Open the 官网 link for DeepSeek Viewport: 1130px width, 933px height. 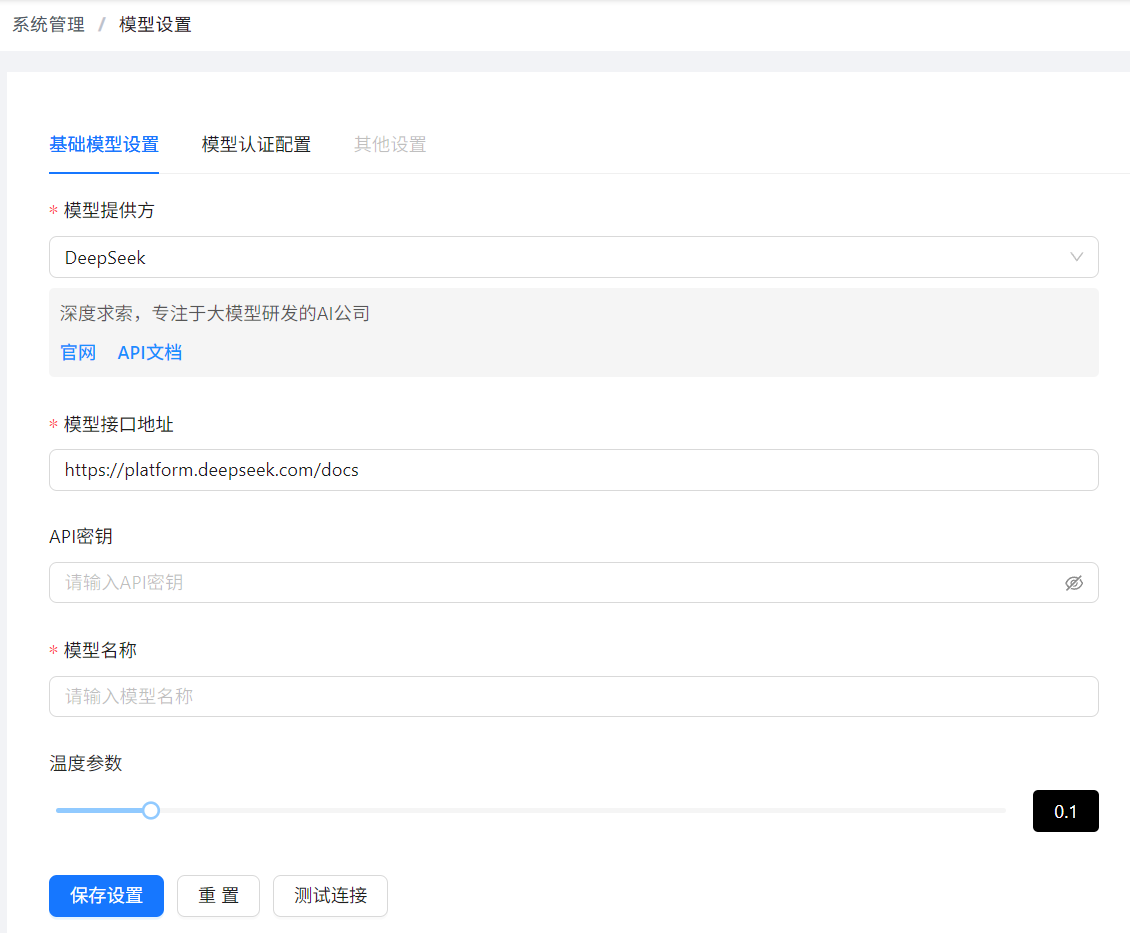[x=78, y=353]
